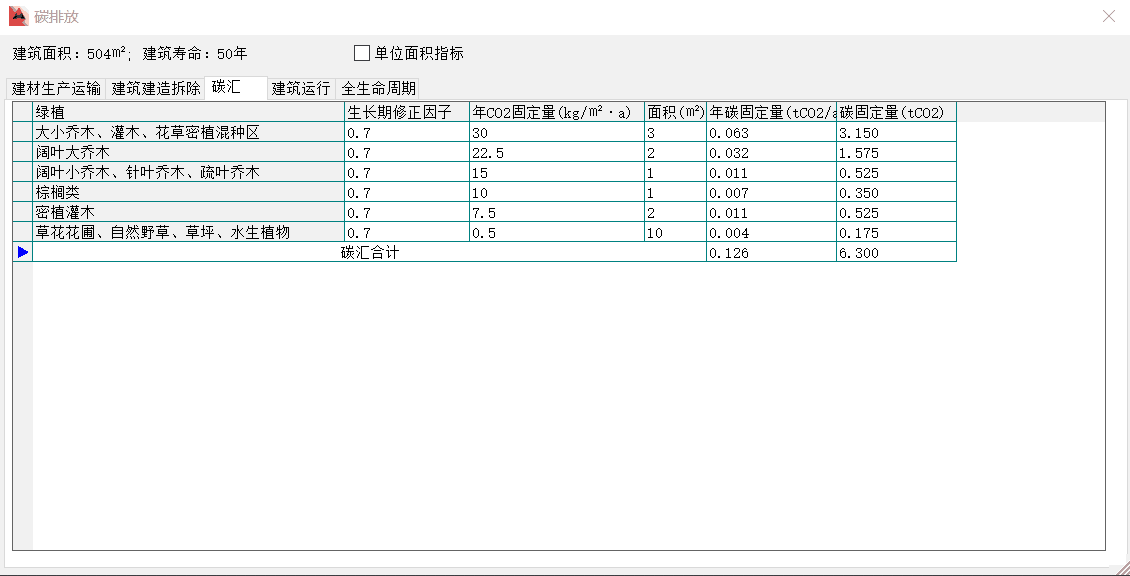Select the 阔叶大乔木 row name cell
1130x576 pixels.
click(188, 153)
